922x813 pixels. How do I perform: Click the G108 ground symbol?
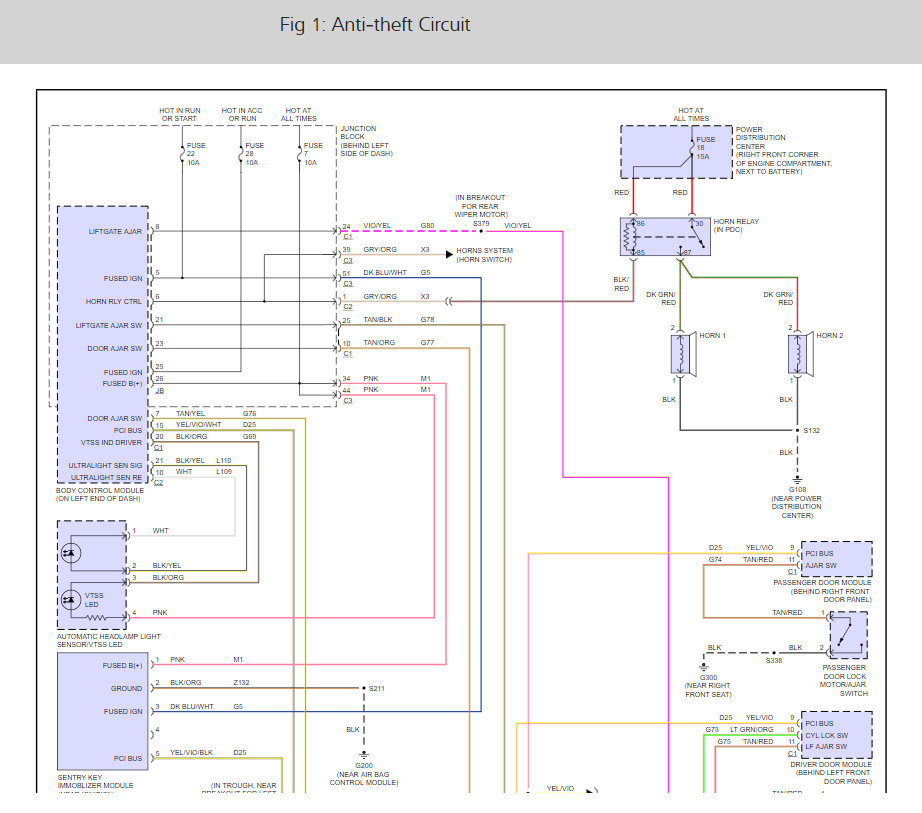click(x=797, y=480)
